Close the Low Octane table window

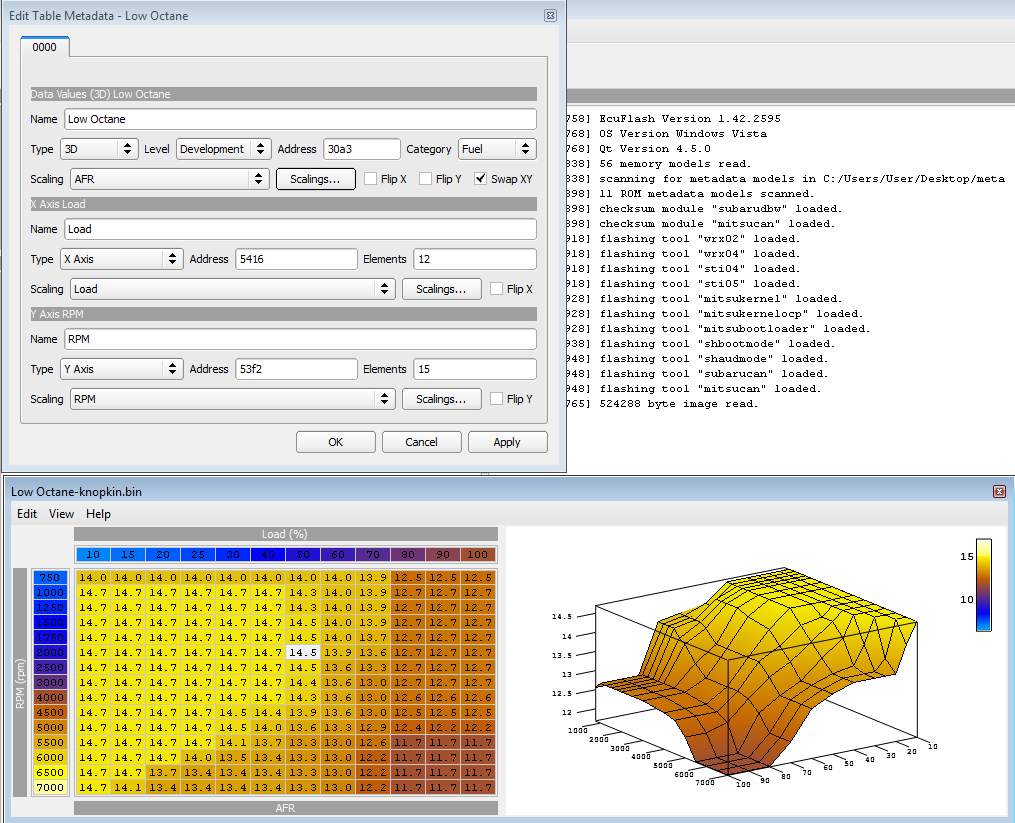[998, 492]
